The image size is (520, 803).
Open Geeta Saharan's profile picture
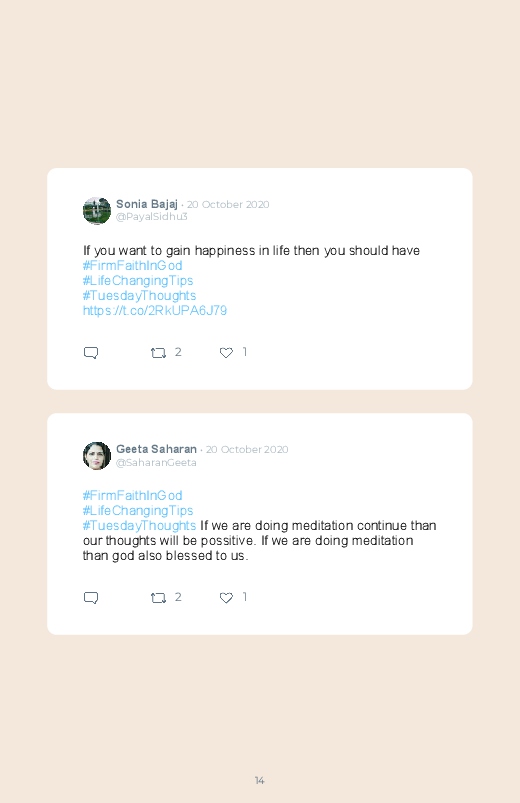(x=97, y=456)
